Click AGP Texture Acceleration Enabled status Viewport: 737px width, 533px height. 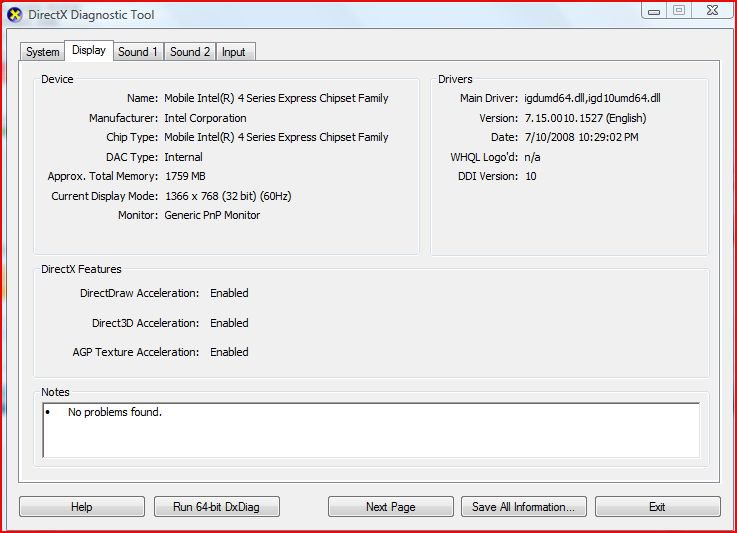point(229,352)
